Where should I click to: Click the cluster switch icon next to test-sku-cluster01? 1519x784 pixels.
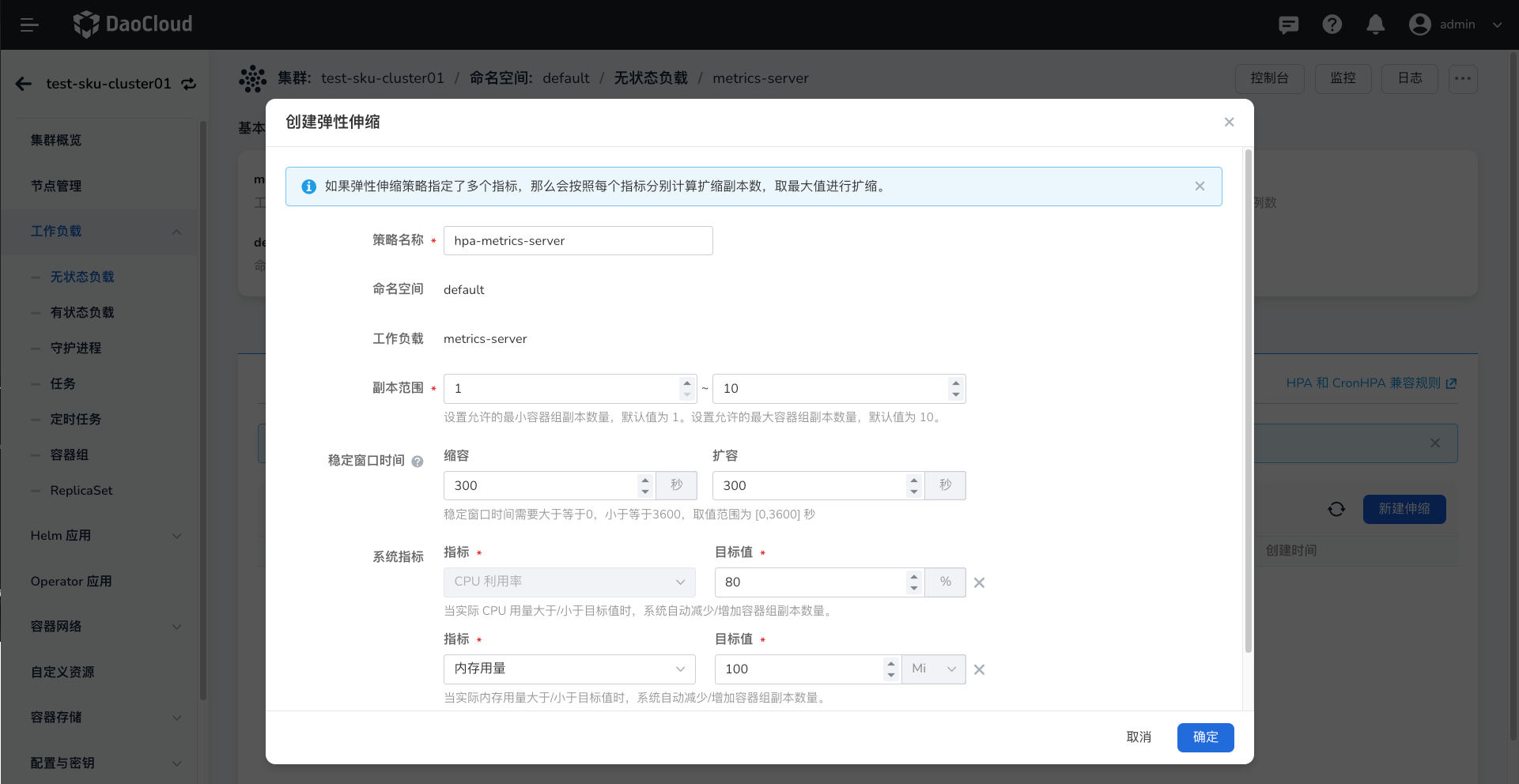[188, 84]
